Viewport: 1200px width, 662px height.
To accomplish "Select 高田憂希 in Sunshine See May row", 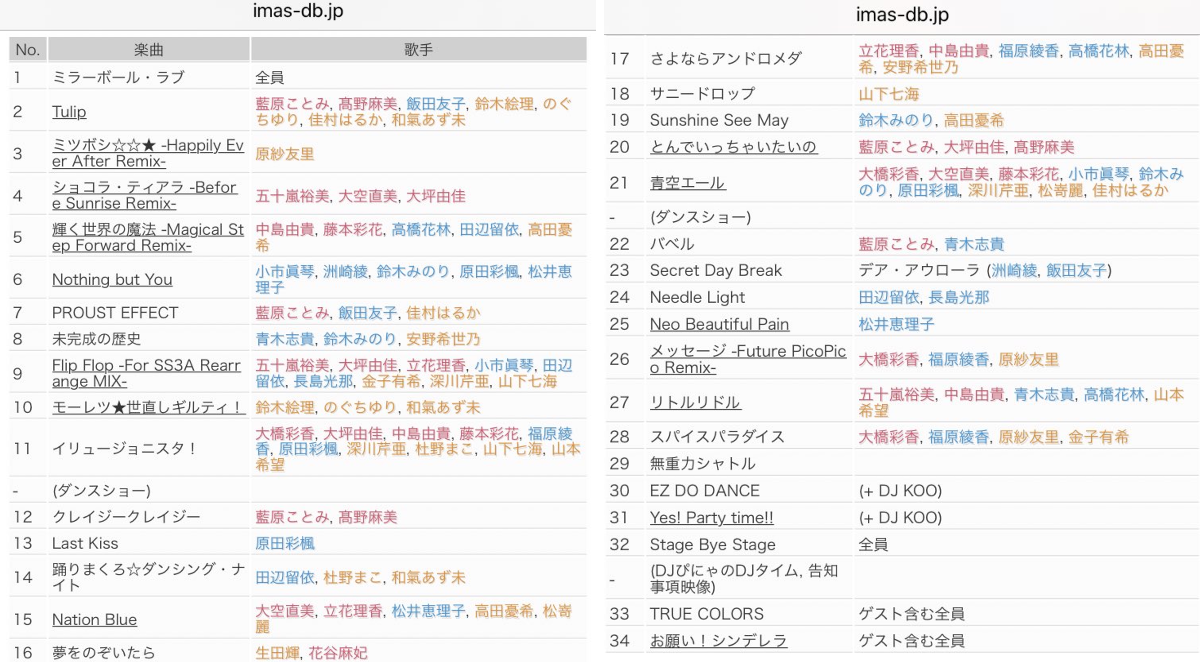I will pos(974,120).
